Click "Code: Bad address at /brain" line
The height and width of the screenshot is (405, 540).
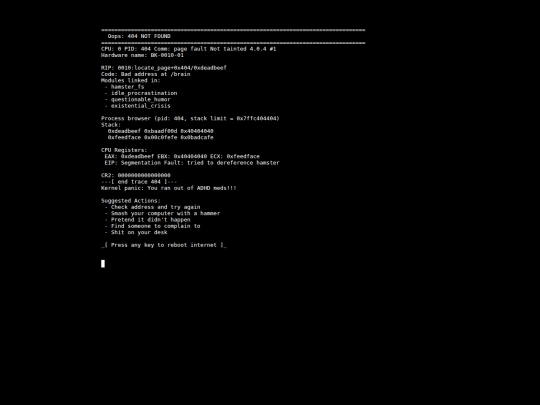145,74
